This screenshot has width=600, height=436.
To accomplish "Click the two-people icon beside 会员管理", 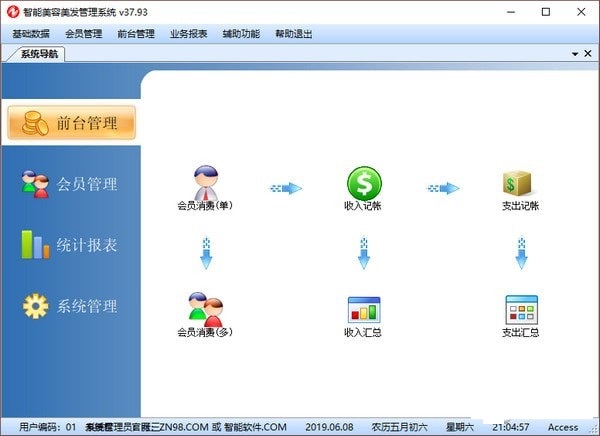I will [x=35, y=184].
